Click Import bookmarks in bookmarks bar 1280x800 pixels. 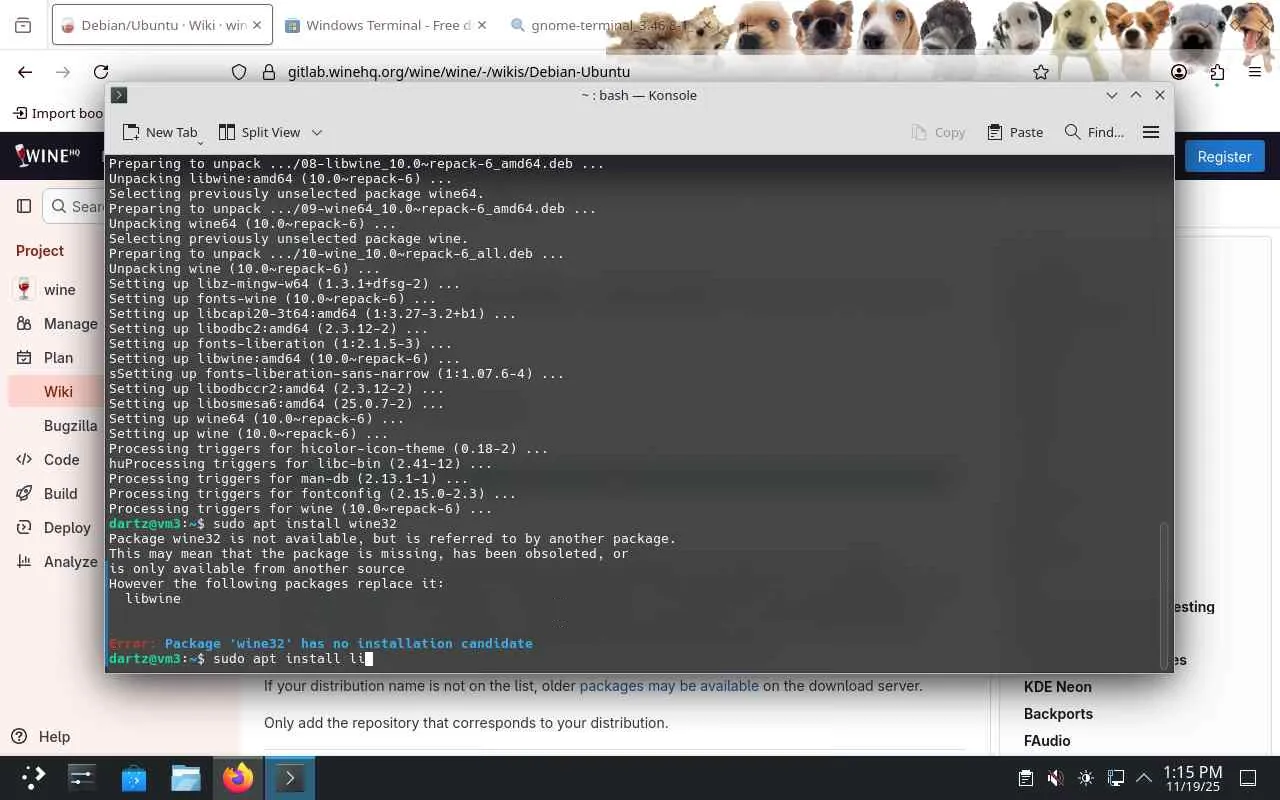pos(58,113)
